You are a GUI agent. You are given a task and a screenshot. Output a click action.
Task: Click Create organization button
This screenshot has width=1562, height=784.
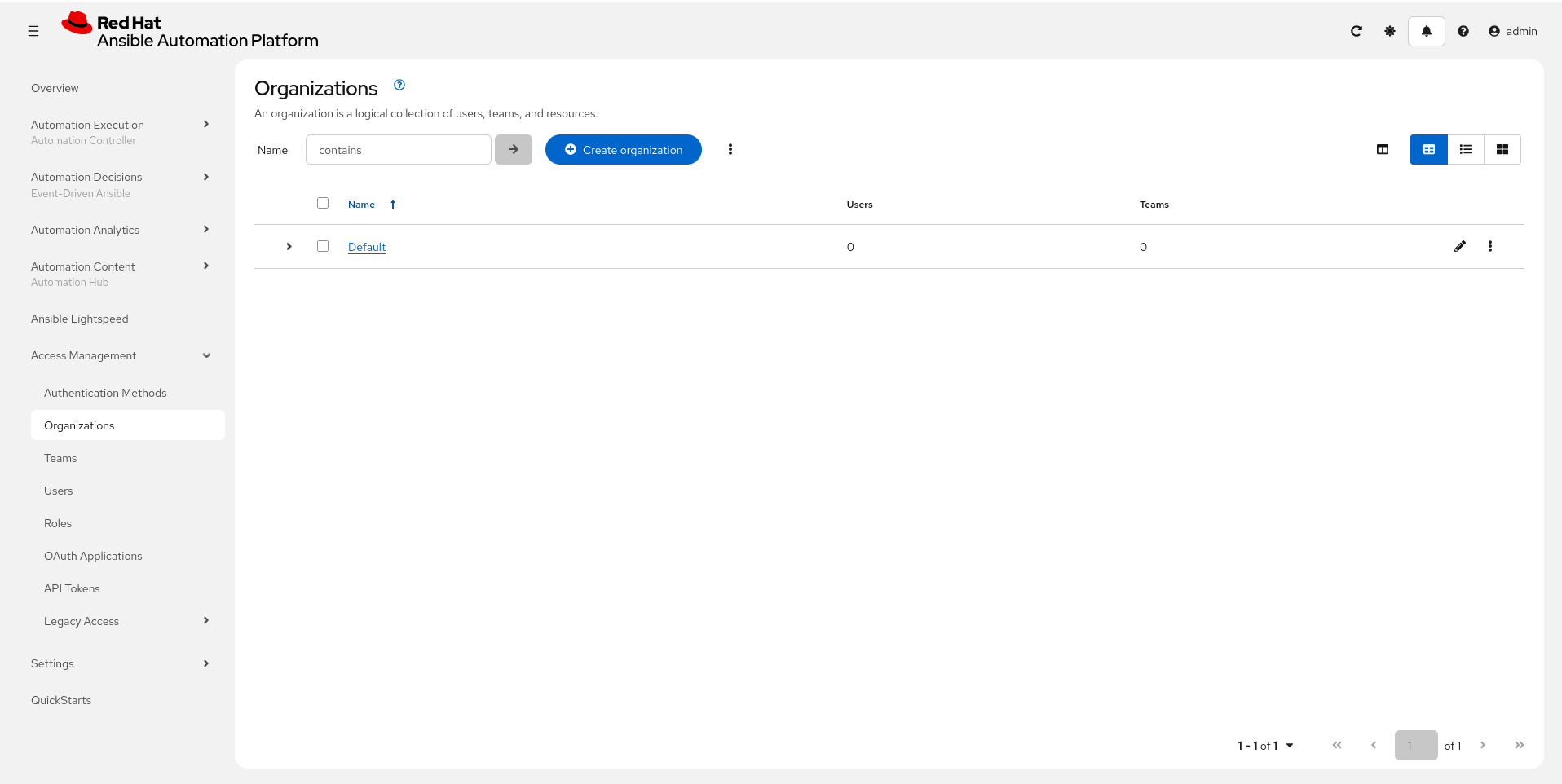624,150
